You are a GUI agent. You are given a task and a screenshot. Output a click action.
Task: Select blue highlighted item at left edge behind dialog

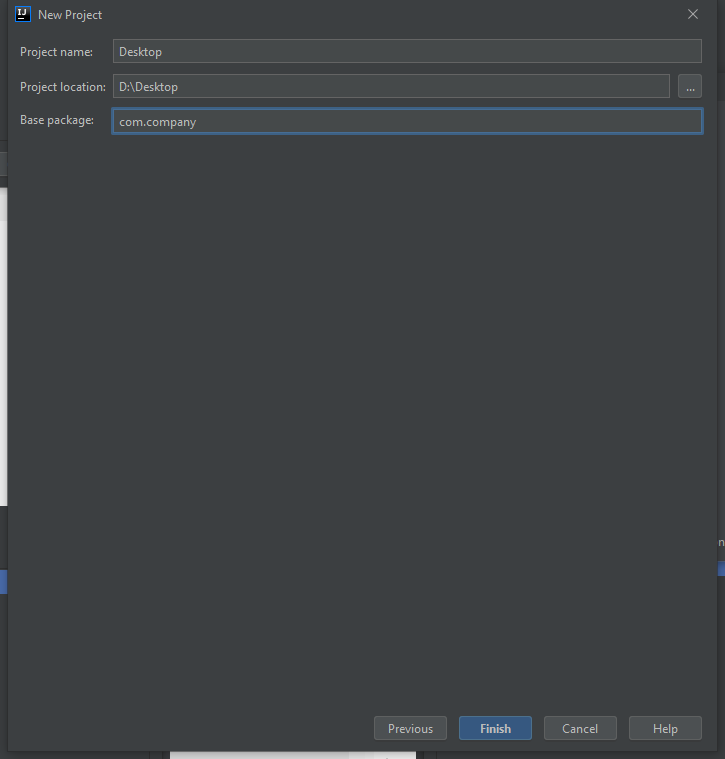pyautogui.click(x=3, y=582)
